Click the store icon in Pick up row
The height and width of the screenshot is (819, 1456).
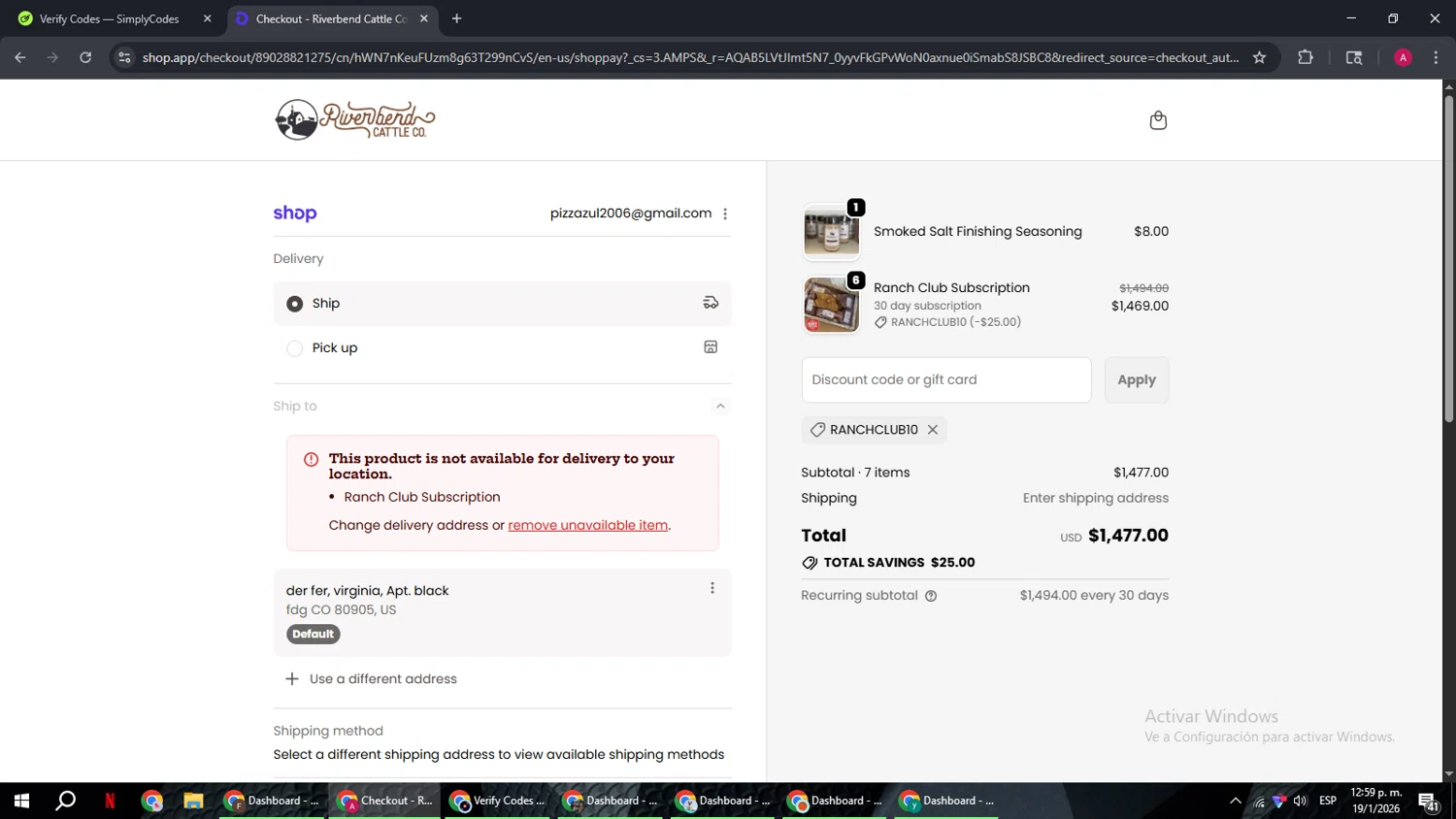pos(711,347)
